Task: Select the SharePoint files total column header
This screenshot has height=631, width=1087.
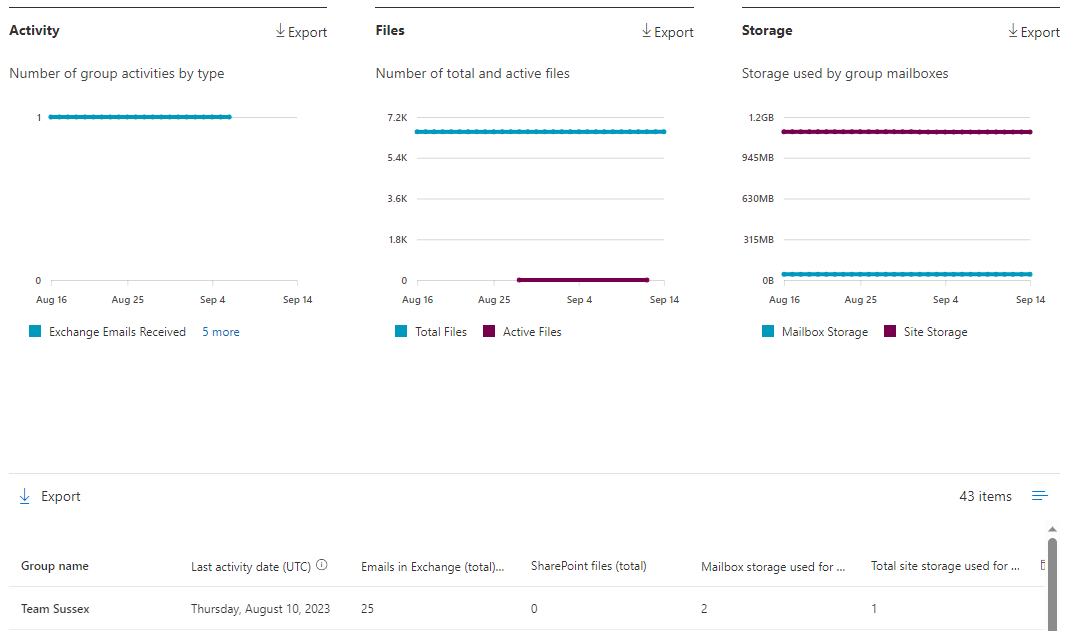Action: point(588,565)
